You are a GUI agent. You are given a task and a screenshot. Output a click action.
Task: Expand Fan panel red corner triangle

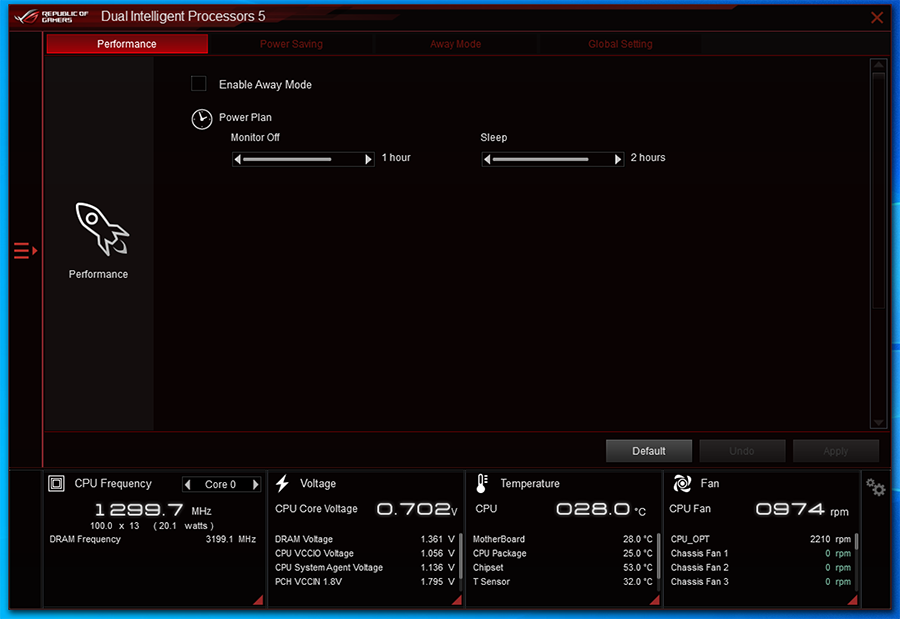point(852,600)
